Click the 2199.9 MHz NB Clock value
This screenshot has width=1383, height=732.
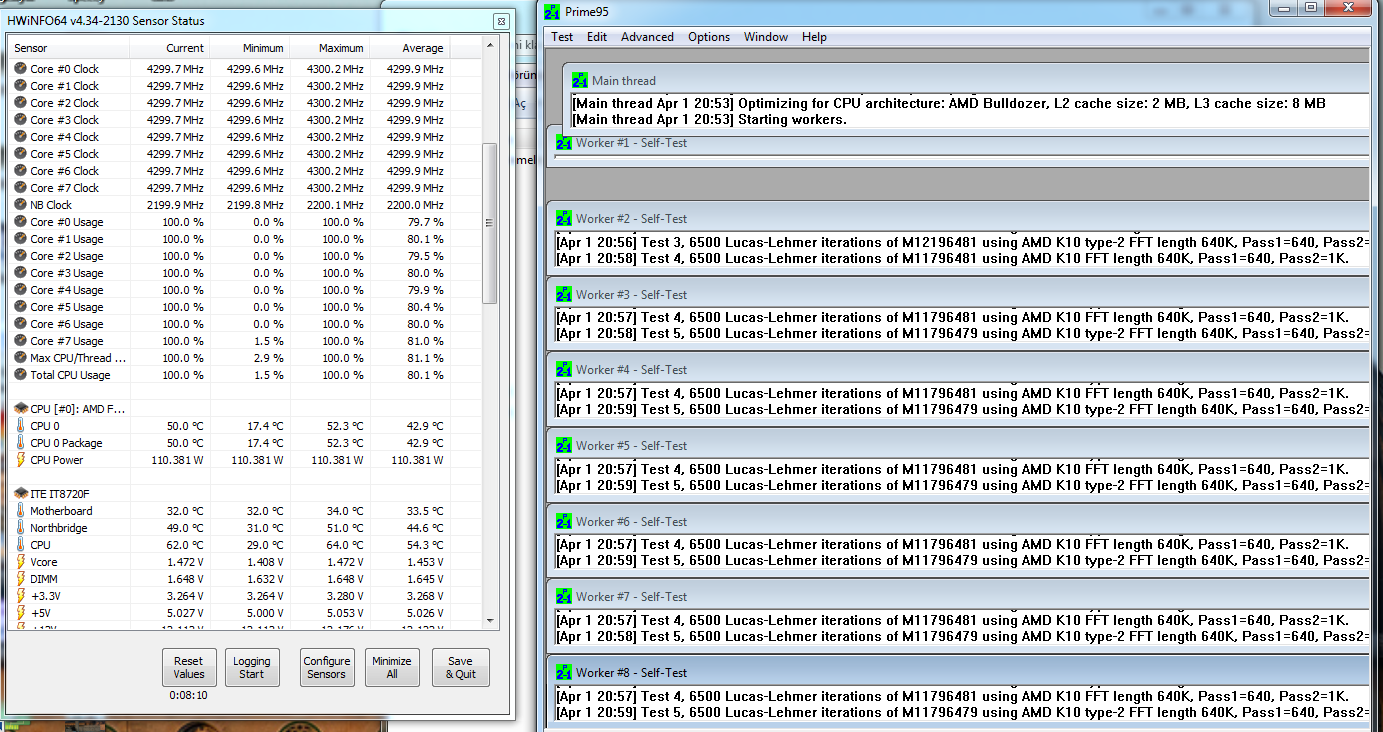point(175,205)
